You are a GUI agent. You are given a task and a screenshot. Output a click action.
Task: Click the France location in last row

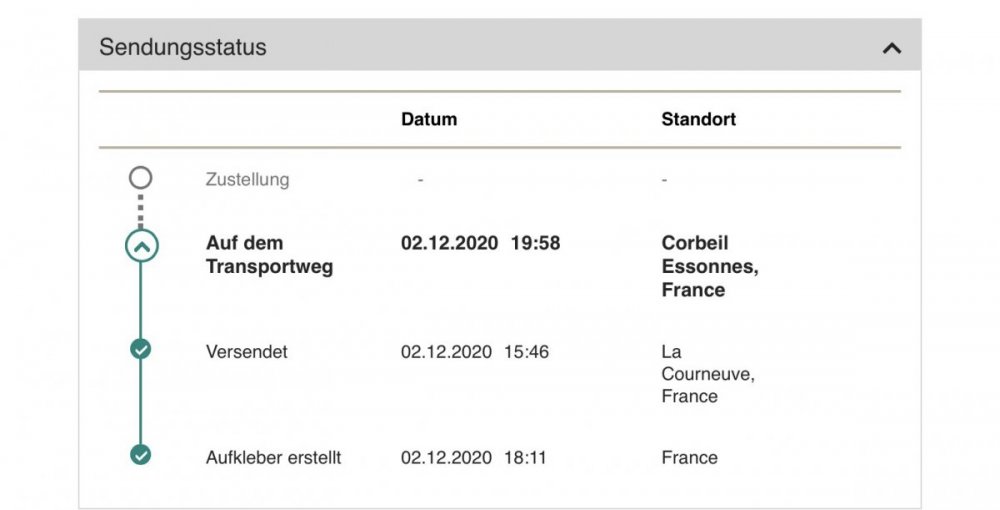click(x=689, y=458)
